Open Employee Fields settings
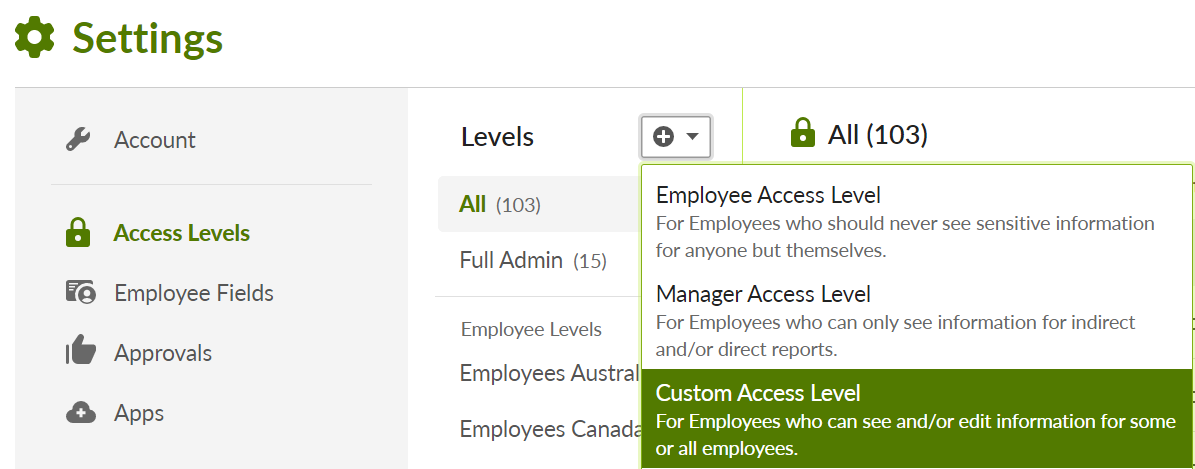 point(194,293)
